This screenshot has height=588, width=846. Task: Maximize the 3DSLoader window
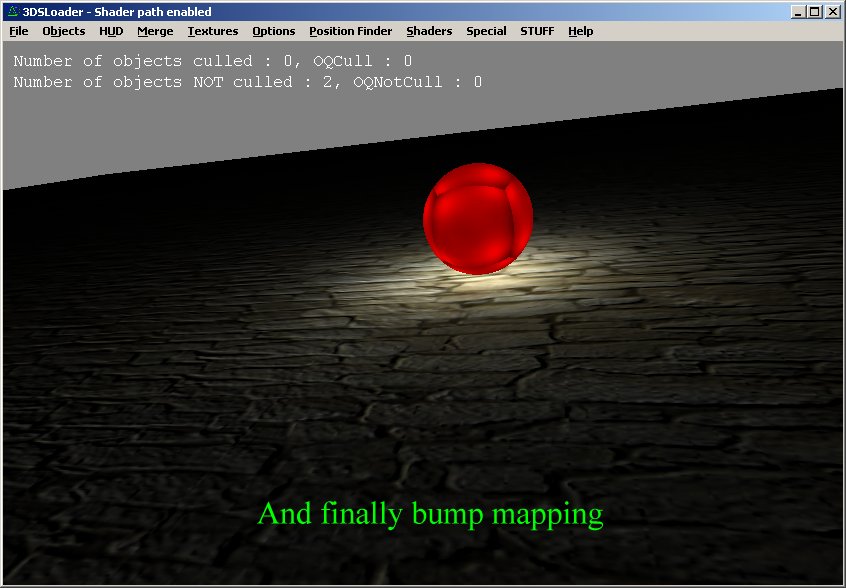point(815,11)
